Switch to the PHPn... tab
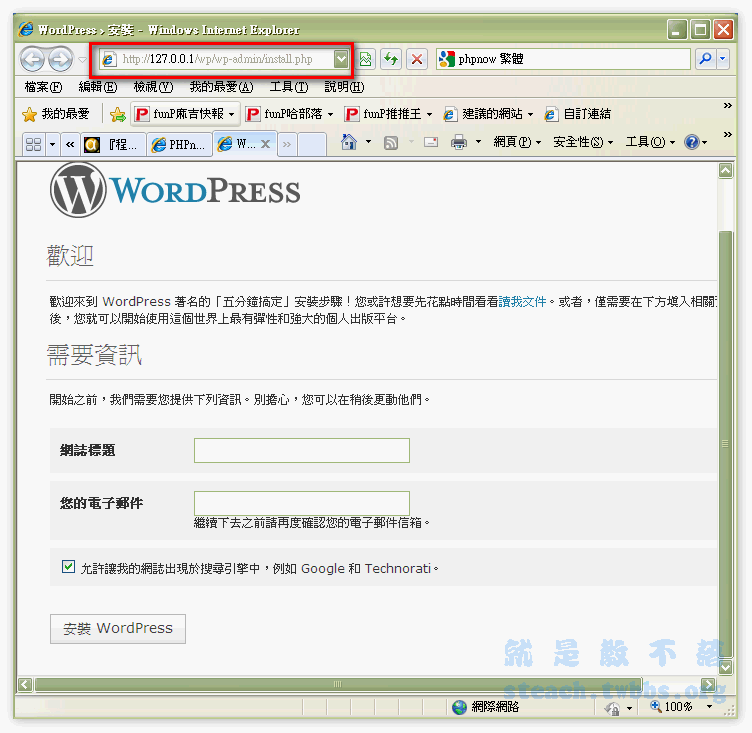 point(180,144)
